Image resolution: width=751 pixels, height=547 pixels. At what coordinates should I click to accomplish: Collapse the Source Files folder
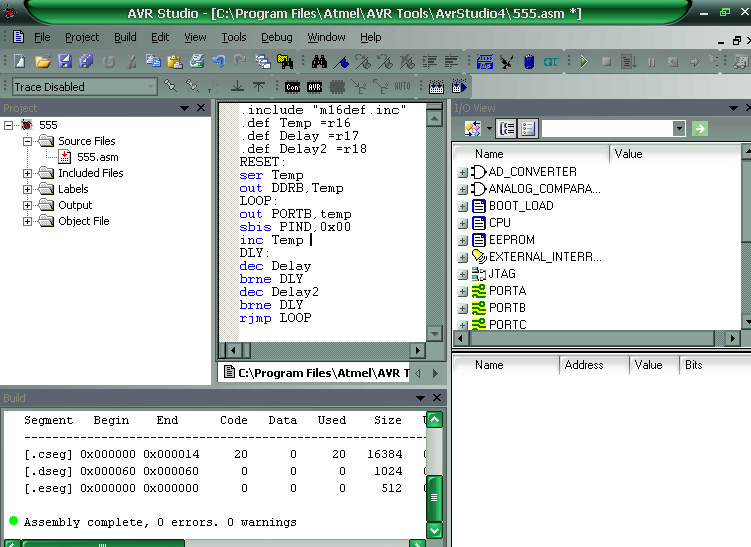[x=27, y=141]
